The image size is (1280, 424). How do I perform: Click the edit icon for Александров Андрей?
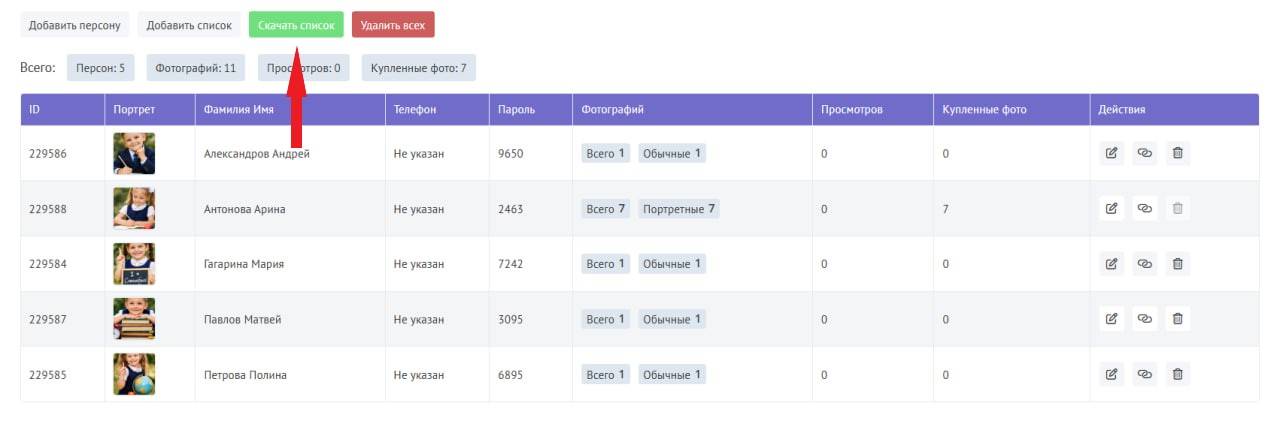click(1111, 153)
